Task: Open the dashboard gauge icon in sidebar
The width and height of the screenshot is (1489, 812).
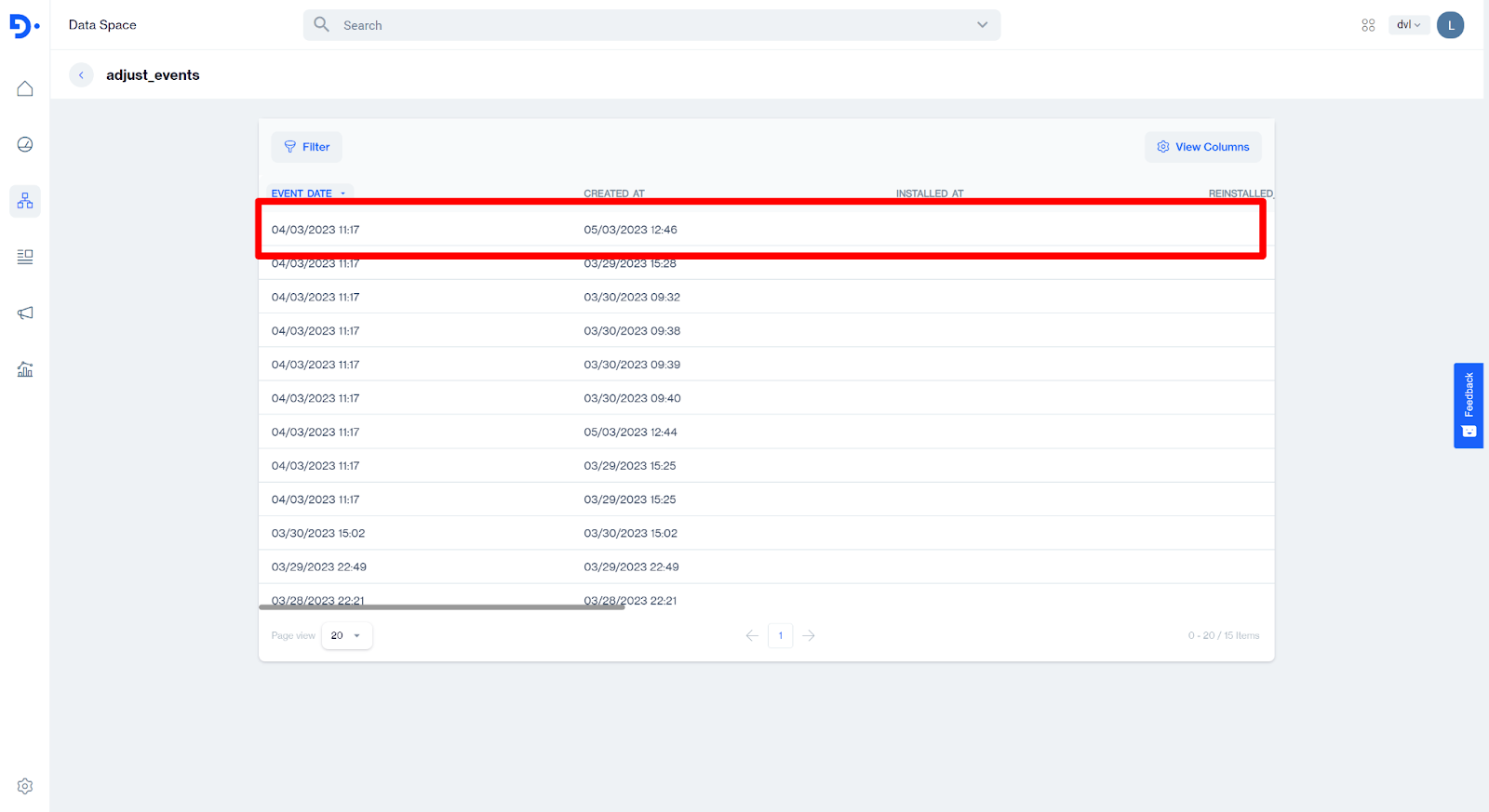Action: tap(25, 144)
